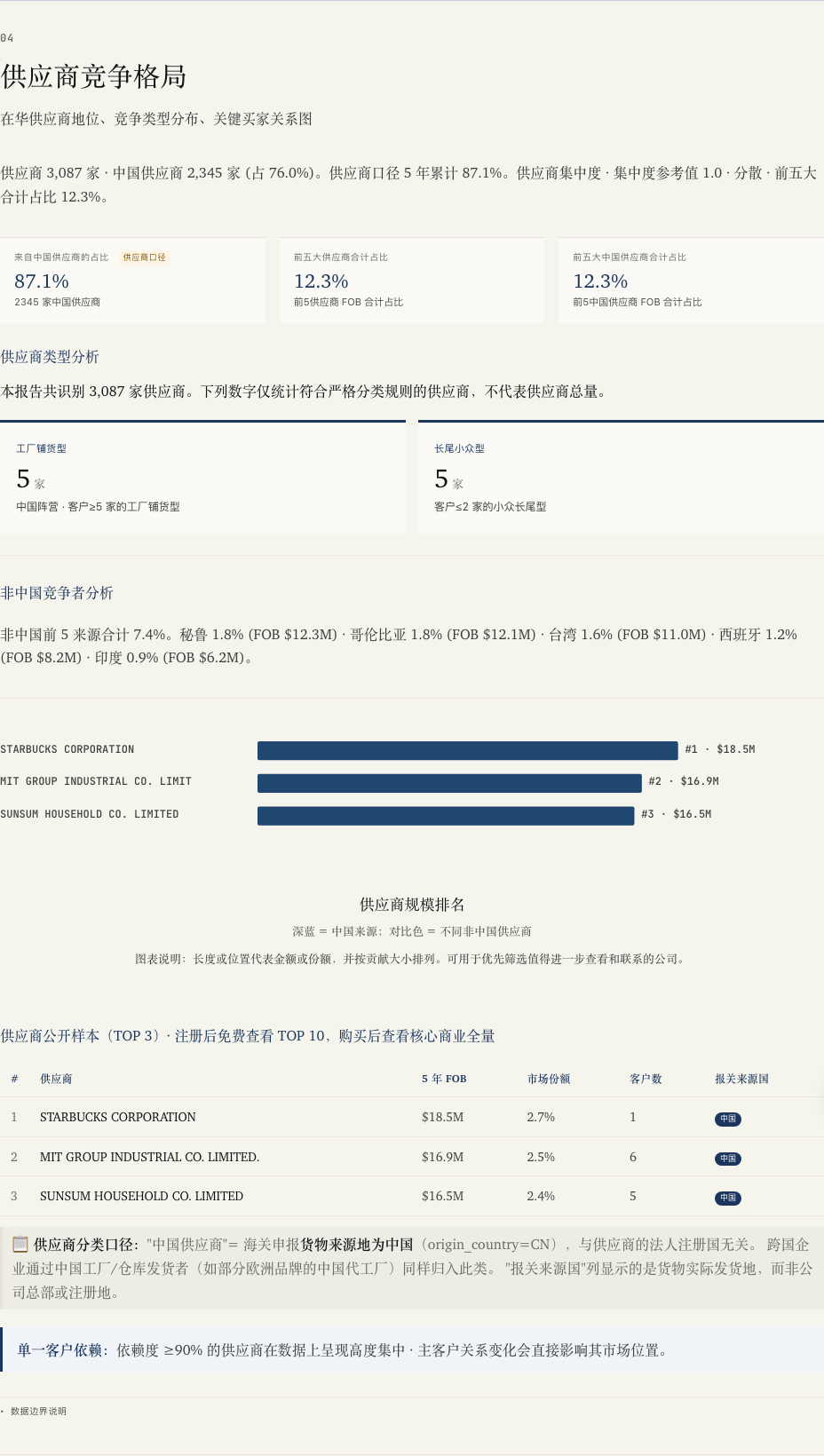Click the 中国 badge in MIT GROUP row

coord(728,1159)
